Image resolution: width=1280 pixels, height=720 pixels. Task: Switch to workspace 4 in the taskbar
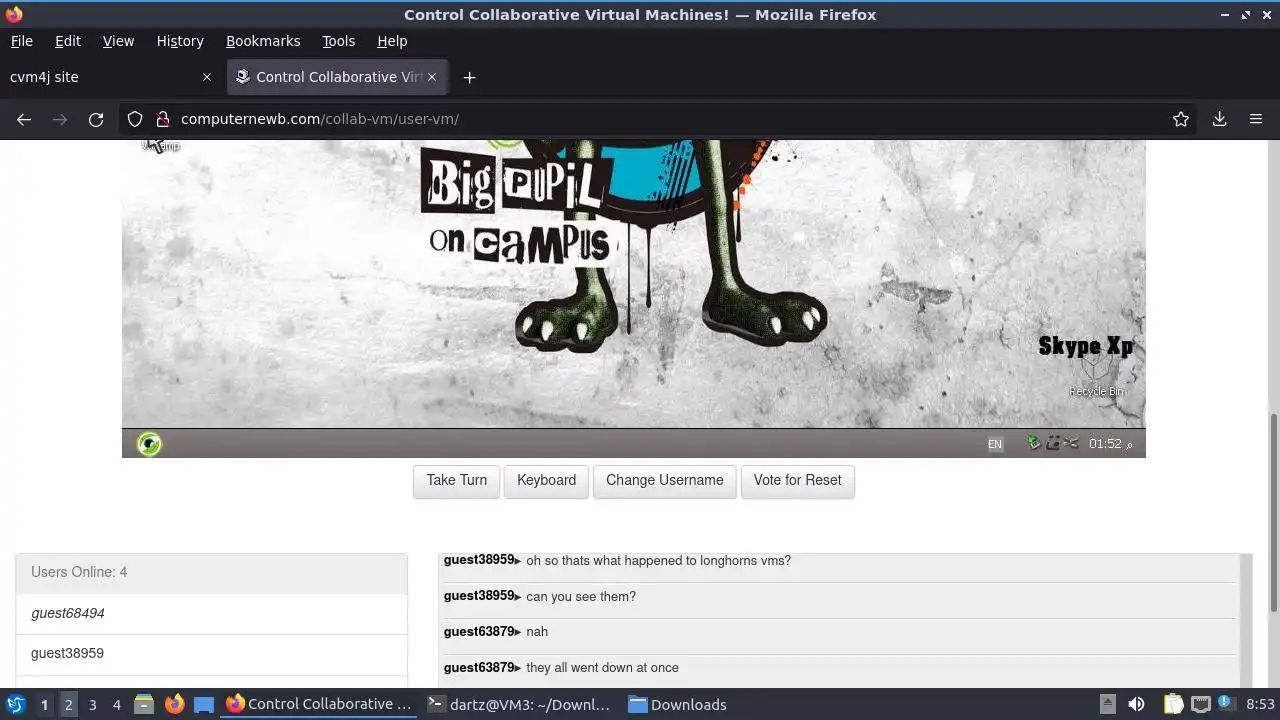pyautogui.click(x=116, y=705)
